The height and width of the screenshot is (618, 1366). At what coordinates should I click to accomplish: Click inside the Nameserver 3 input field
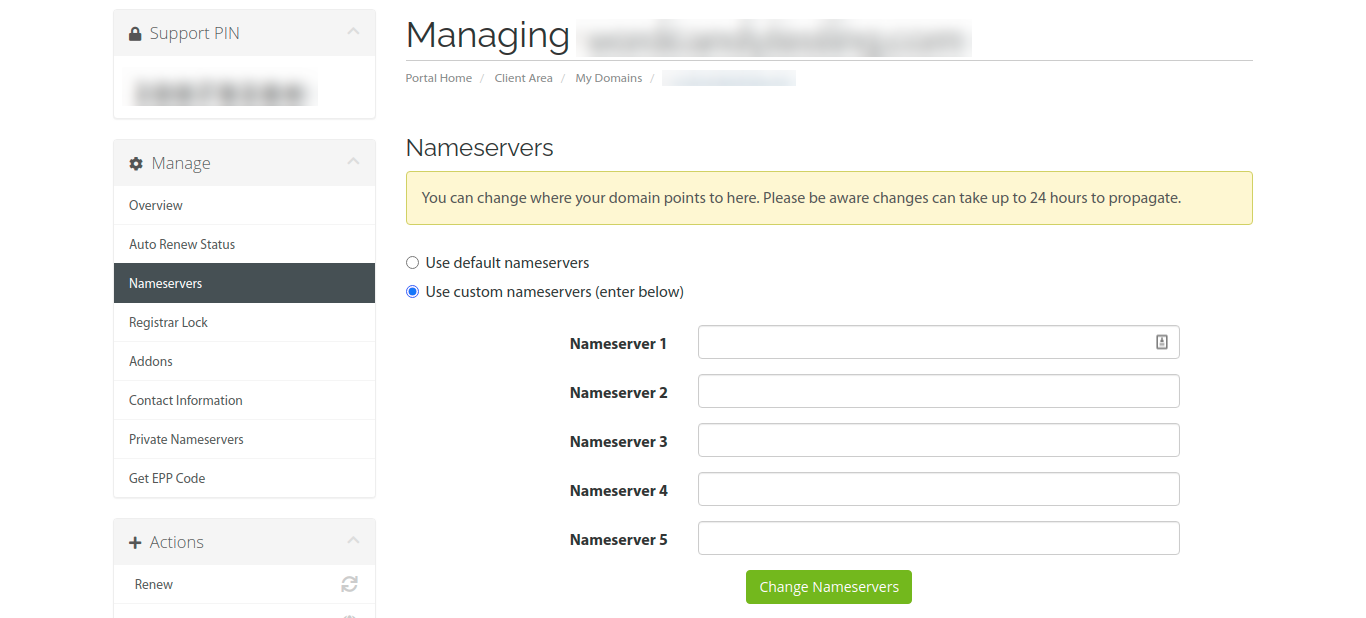938,440
